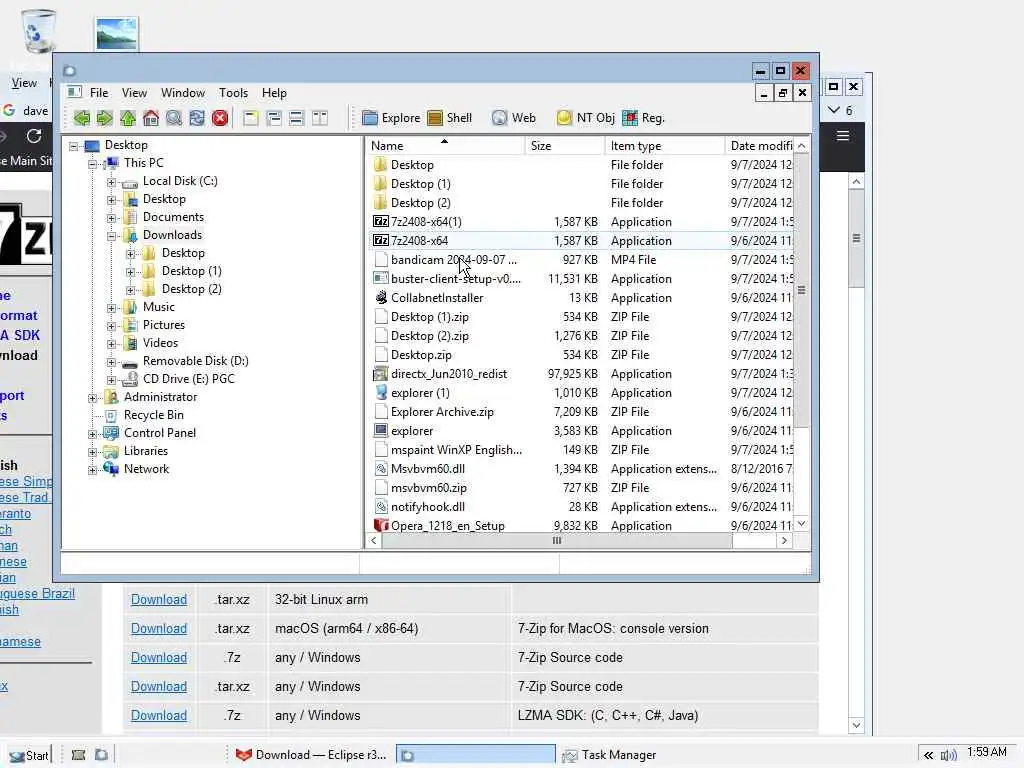Expand the Local Disk (C:) tree node
The height and width of the screenshot is (768, 1024).
pos(112,182)
